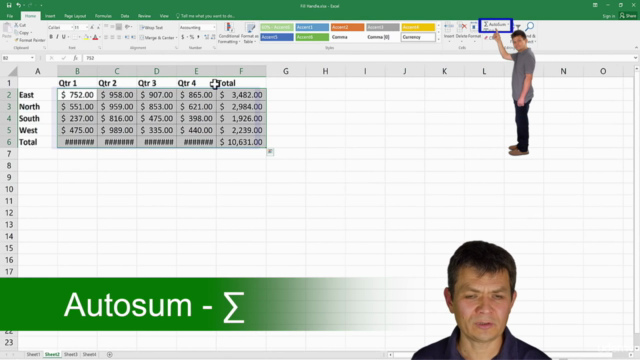Toggle Middle Align
The image size is (640, 360).
click(112, 27)
